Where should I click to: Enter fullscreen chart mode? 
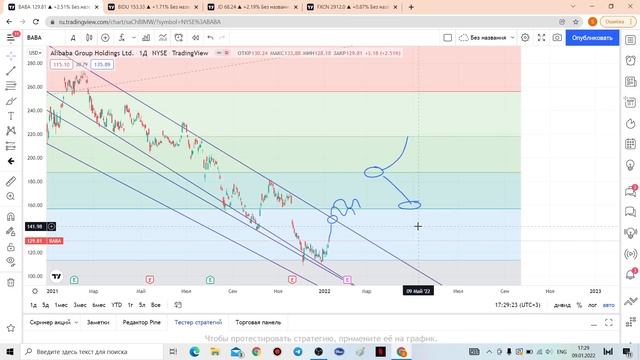point(542,38)
